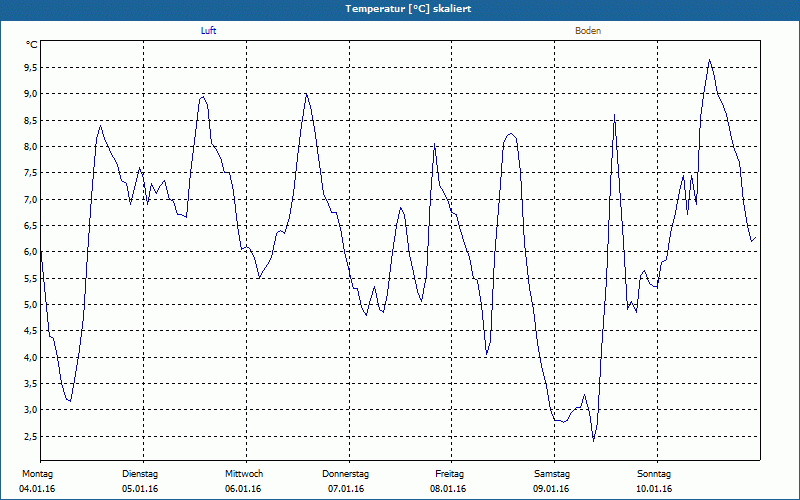The image size is (800, 500).
Task: Click the 'Montag' day label
Action: 37,474
